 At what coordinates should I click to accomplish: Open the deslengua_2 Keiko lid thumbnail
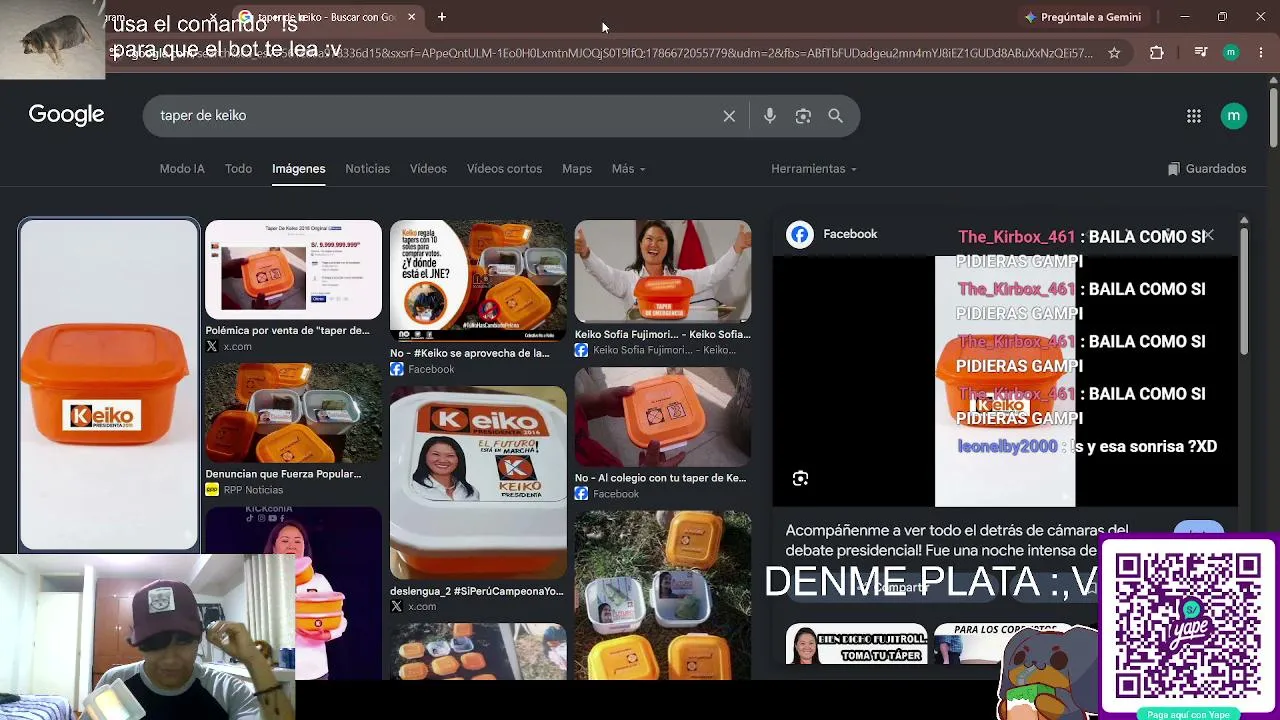(x=478, y=483)
